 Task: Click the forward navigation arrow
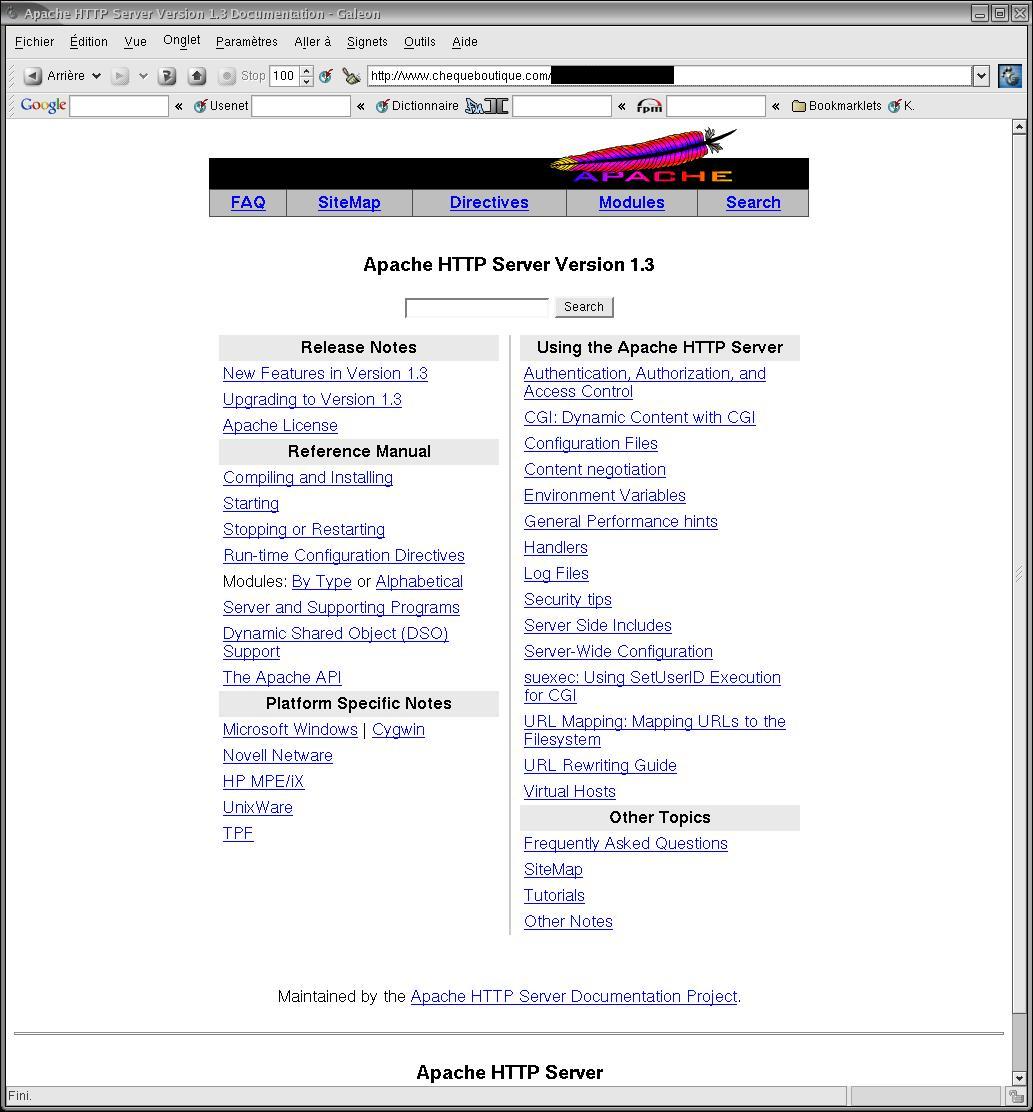point(121,75)
